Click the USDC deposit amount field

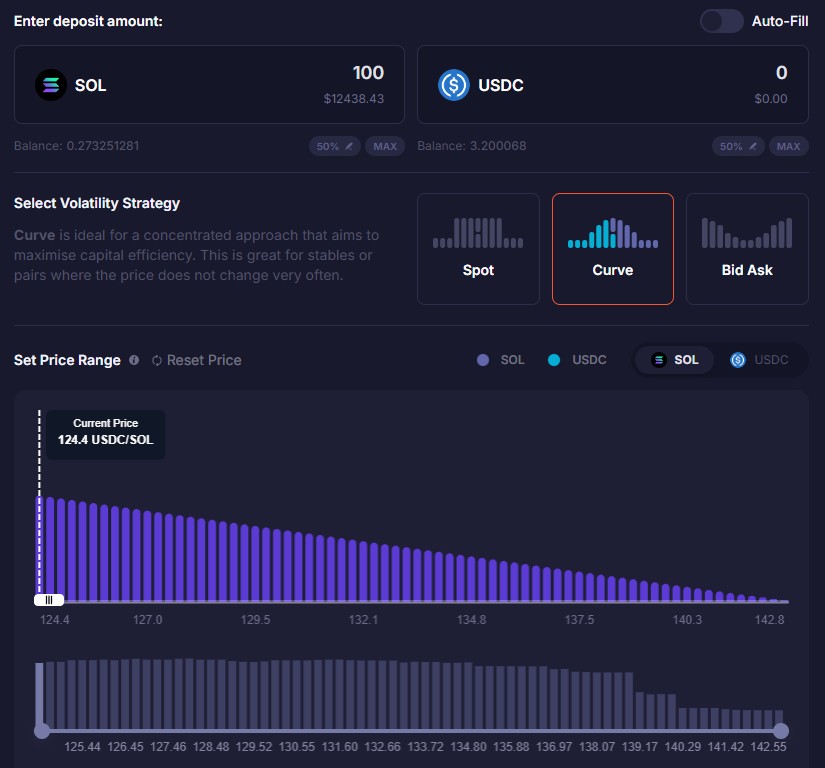click(700, 73)
